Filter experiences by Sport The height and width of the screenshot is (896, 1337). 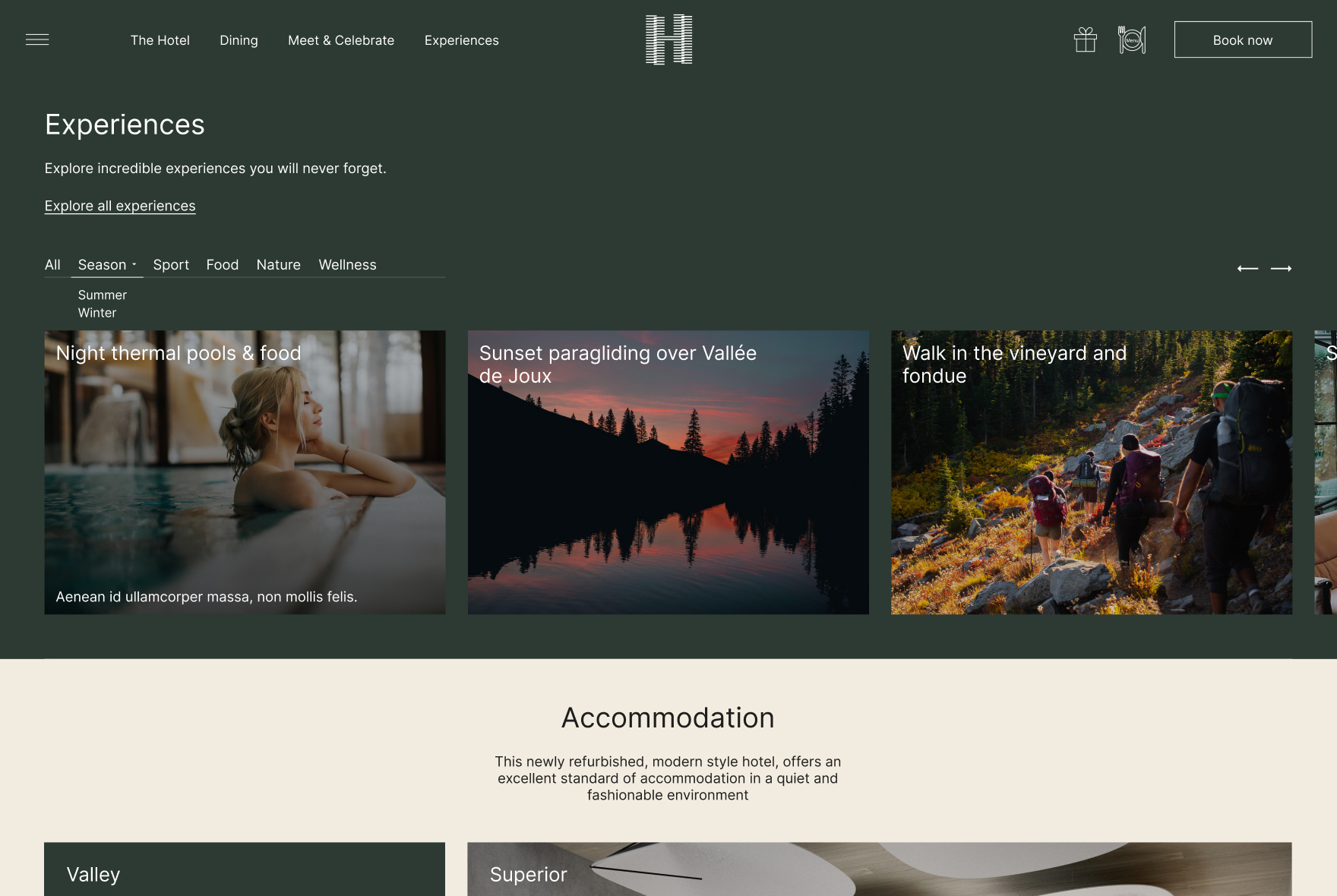171,265
